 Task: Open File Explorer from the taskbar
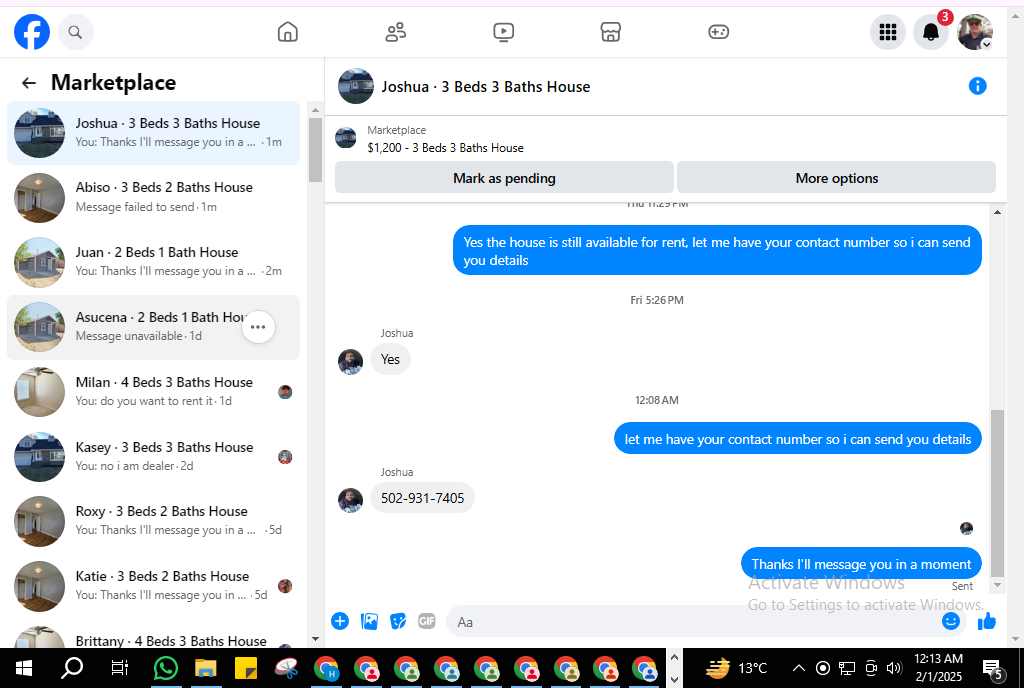206,668
